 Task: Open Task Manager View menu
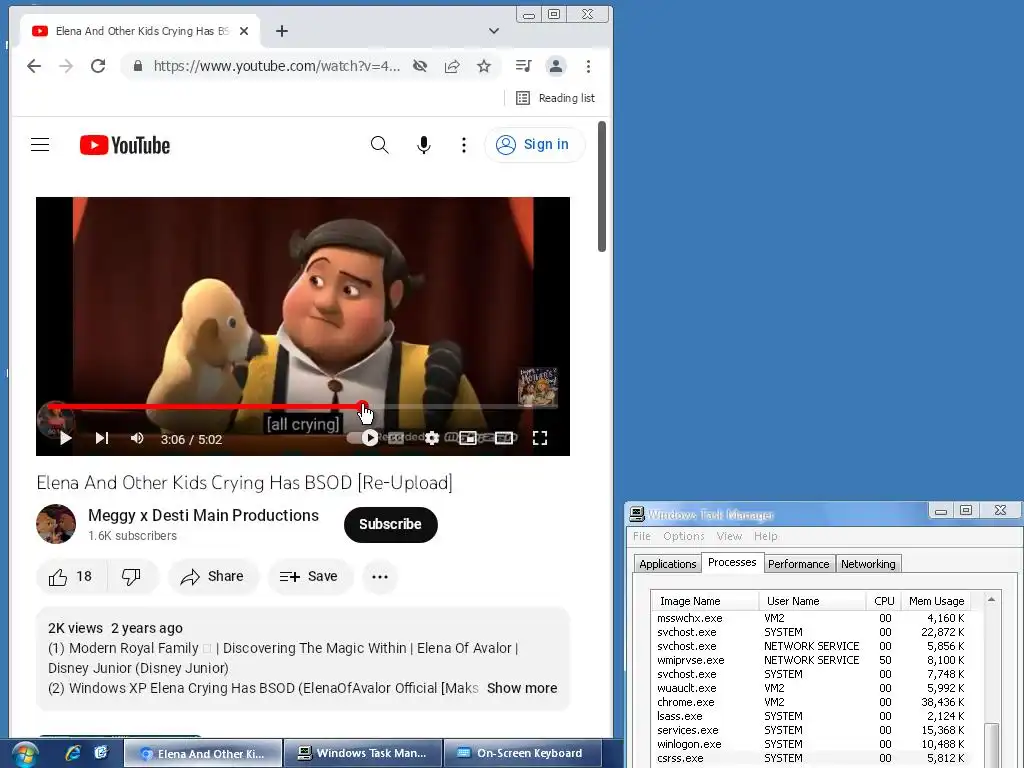729,536
